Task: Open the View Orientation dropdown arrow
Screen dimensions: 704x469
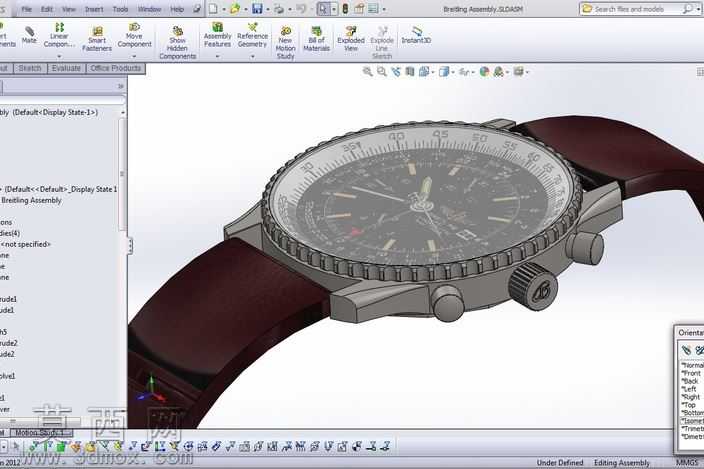Action: (x=432, y=72)
